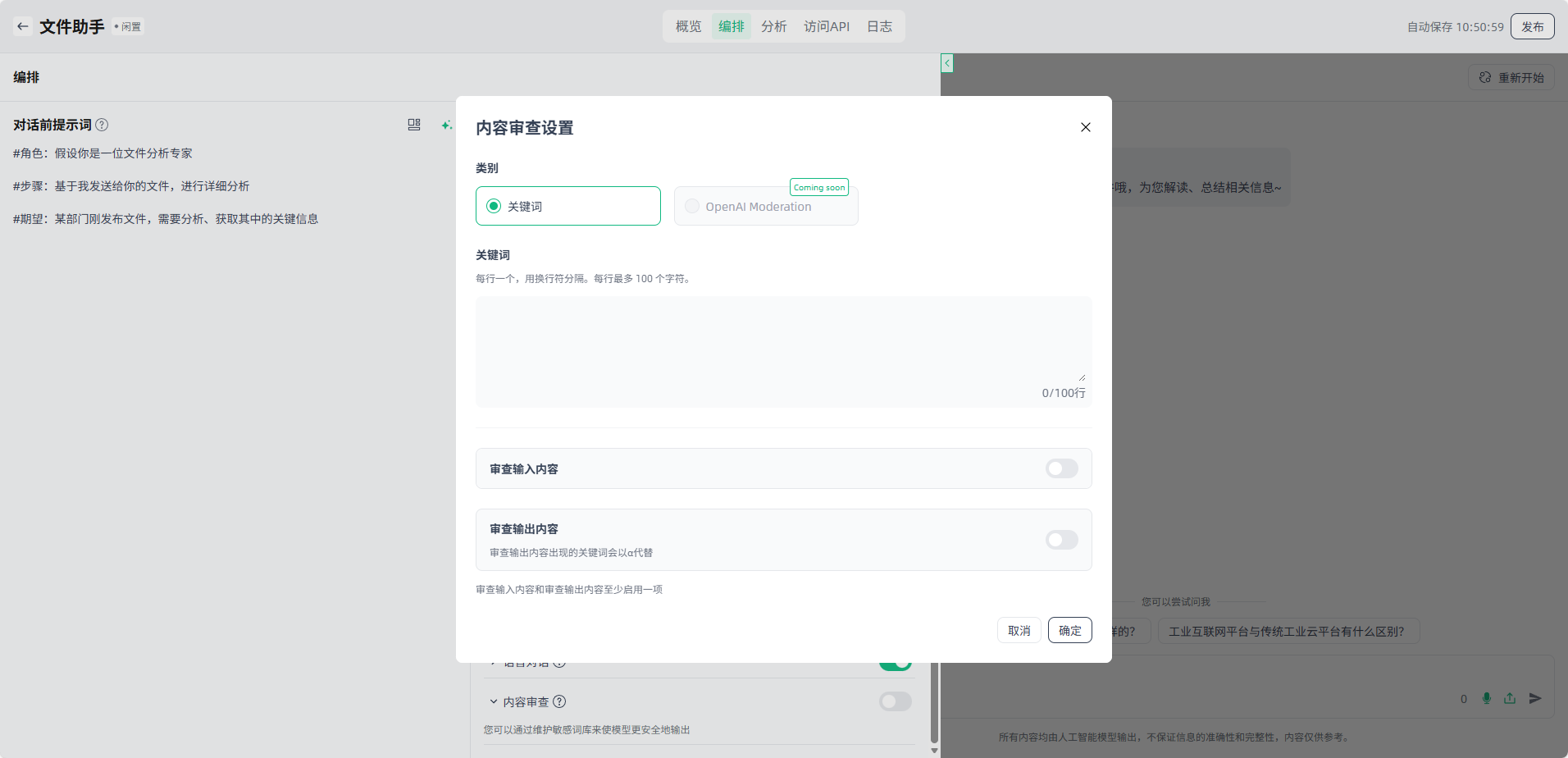Turn on the 审查输出内容 switch
1568x758 pixels.
(1061, 540)
